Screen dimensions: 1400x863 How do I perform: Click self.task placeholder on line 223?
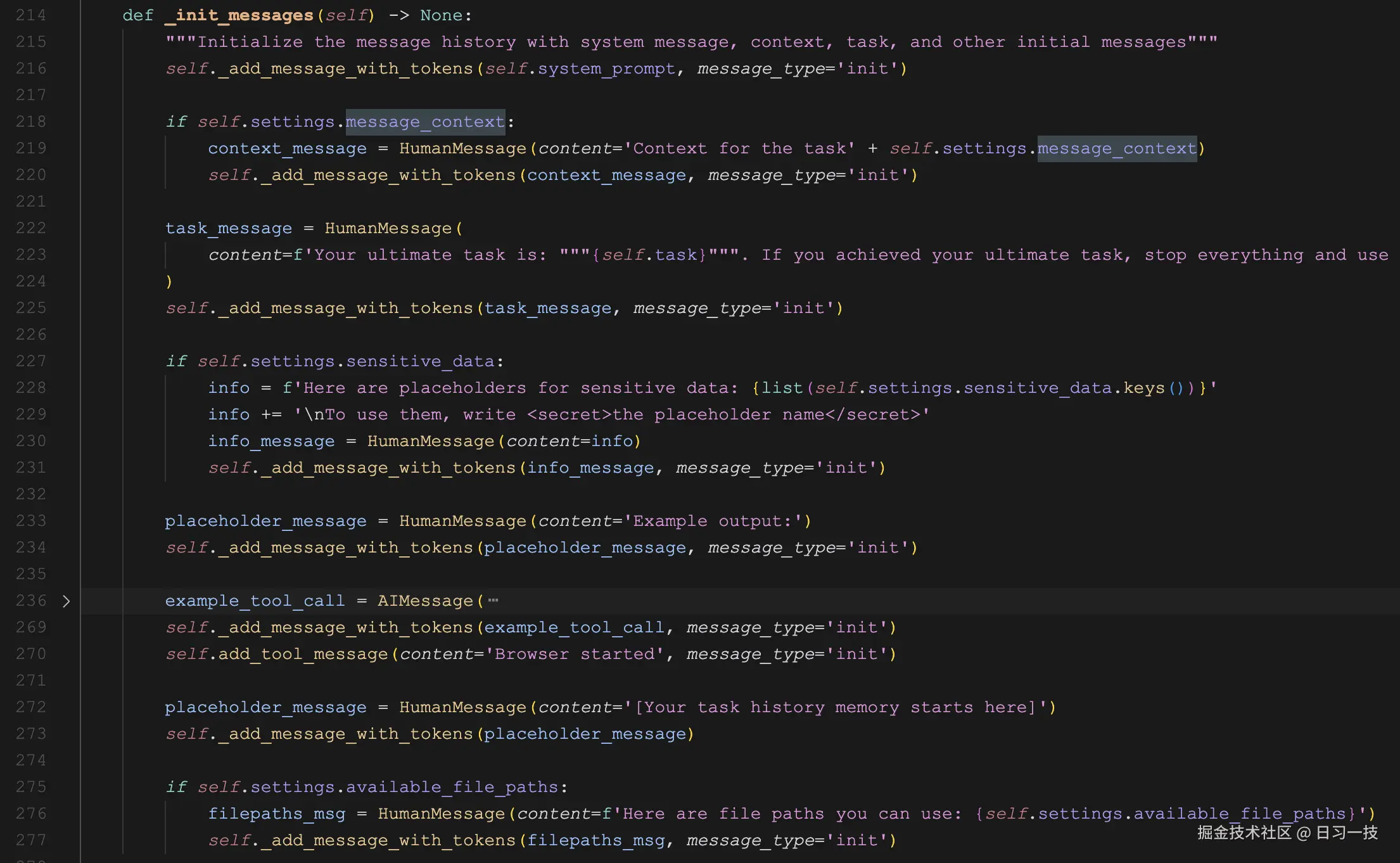coord(648,254)
